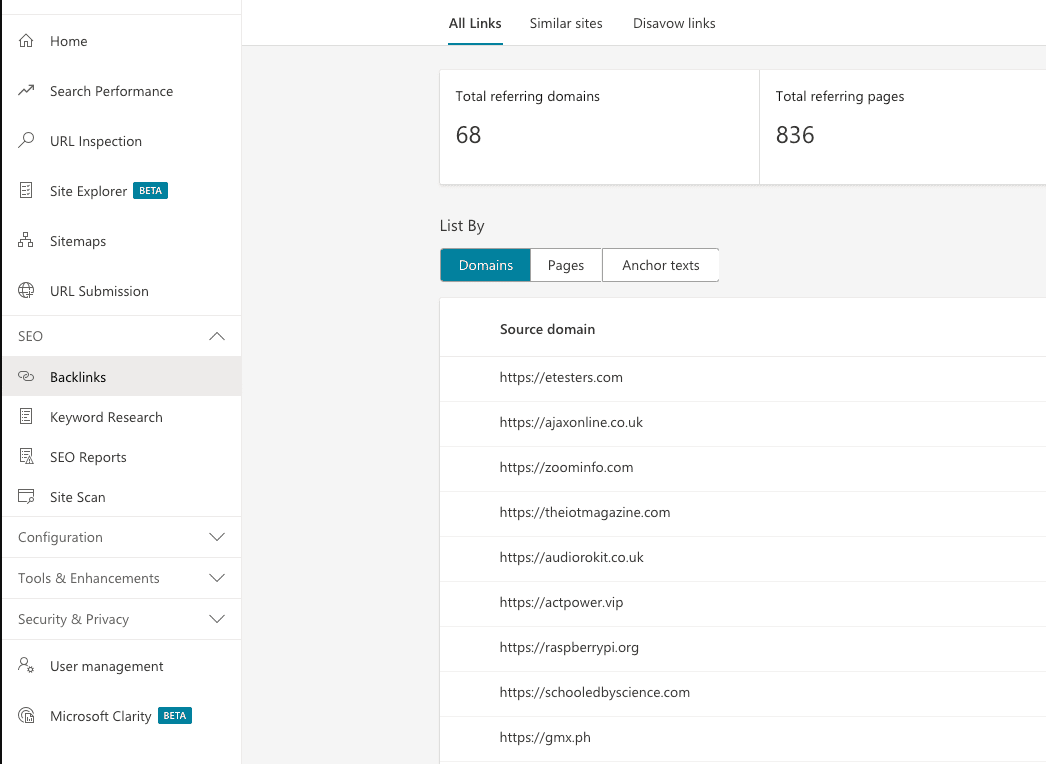Expand the Configuration section
Viewport: 1046px width, 764px height.
[x=217, y=537]
